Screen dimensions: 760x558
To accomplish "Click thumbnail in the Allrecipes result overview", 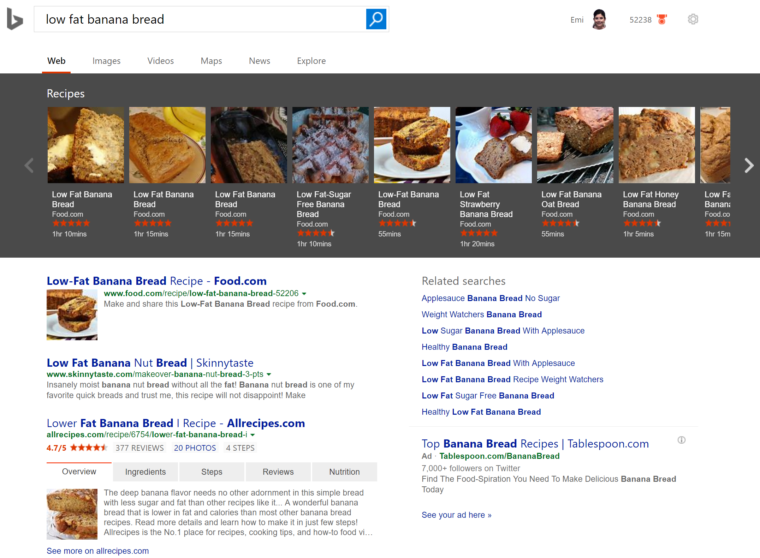I will point(72,514).
